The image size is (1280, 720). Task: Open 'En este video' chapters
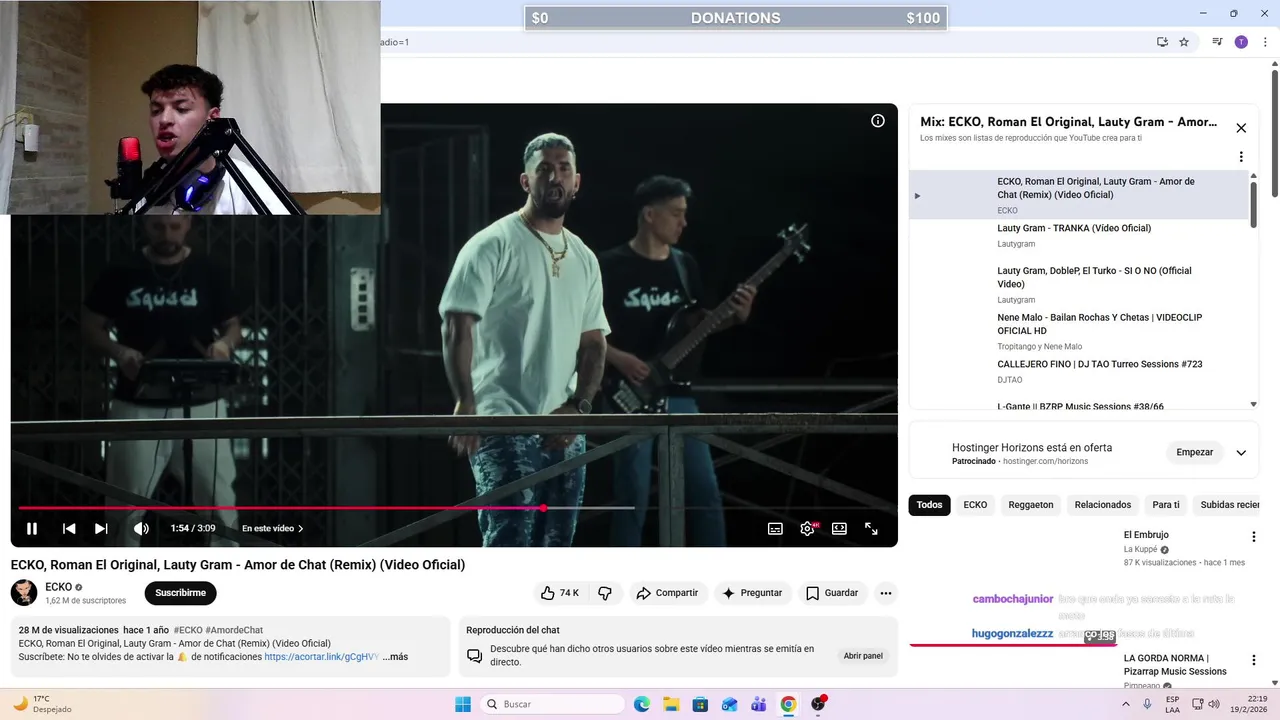(272, 528)
